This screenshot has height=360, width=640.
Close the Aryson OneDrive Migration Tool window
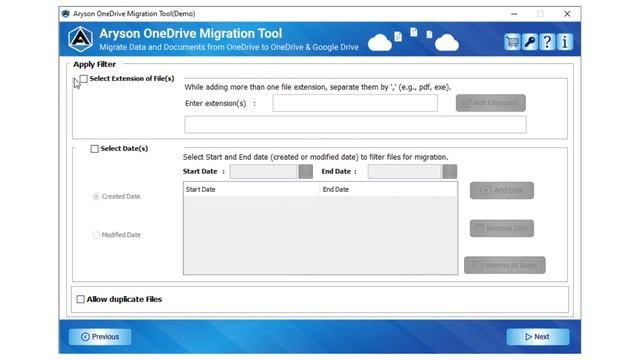(x=567, y=14)
